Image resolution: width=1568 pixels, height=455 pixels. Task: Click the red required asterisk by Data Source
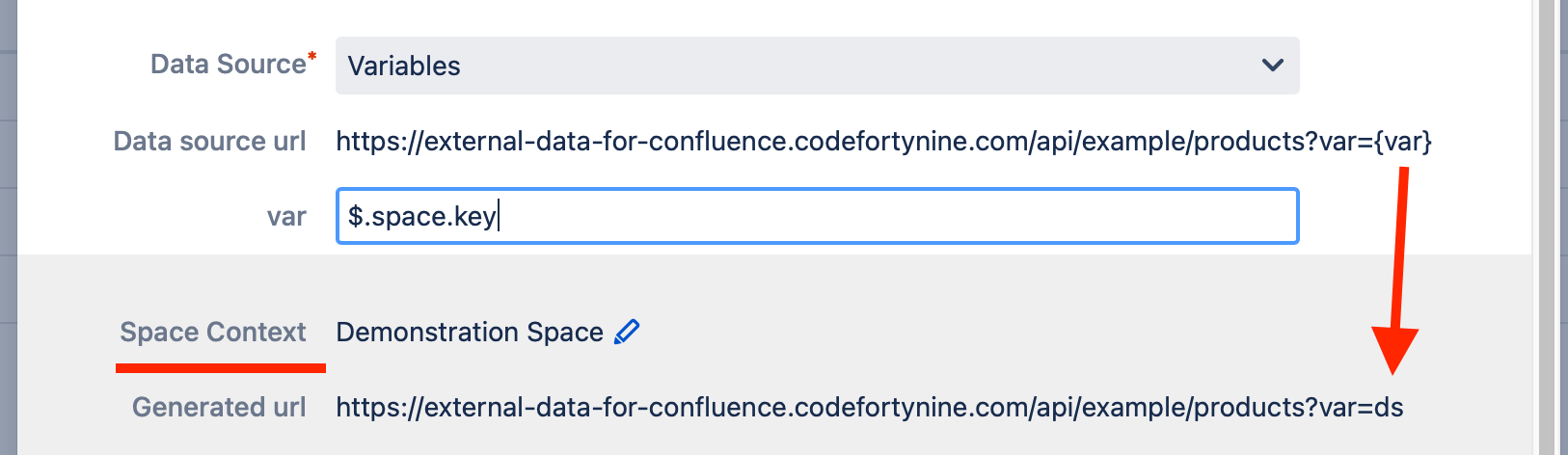tap(311, 58)
